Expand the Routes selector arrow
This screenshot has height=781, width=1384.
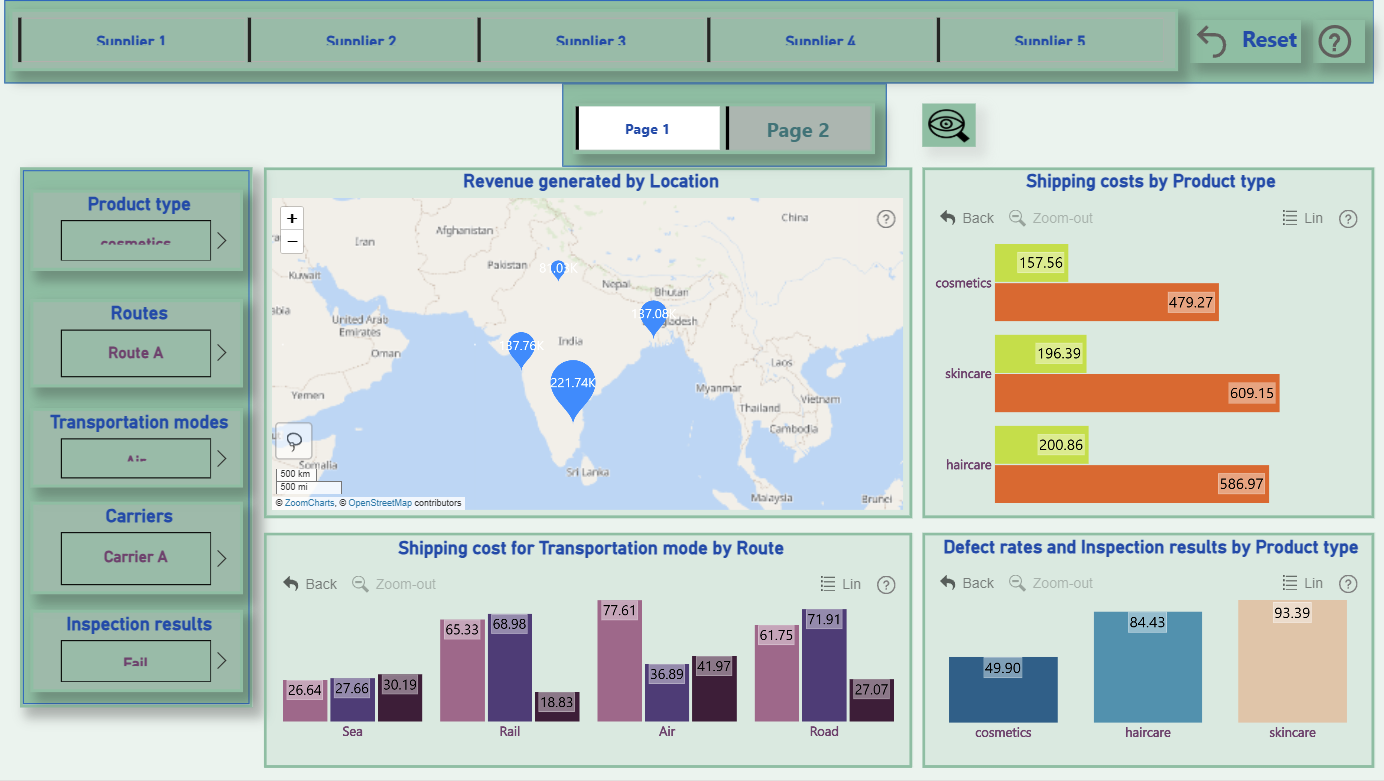coord(222,353)
